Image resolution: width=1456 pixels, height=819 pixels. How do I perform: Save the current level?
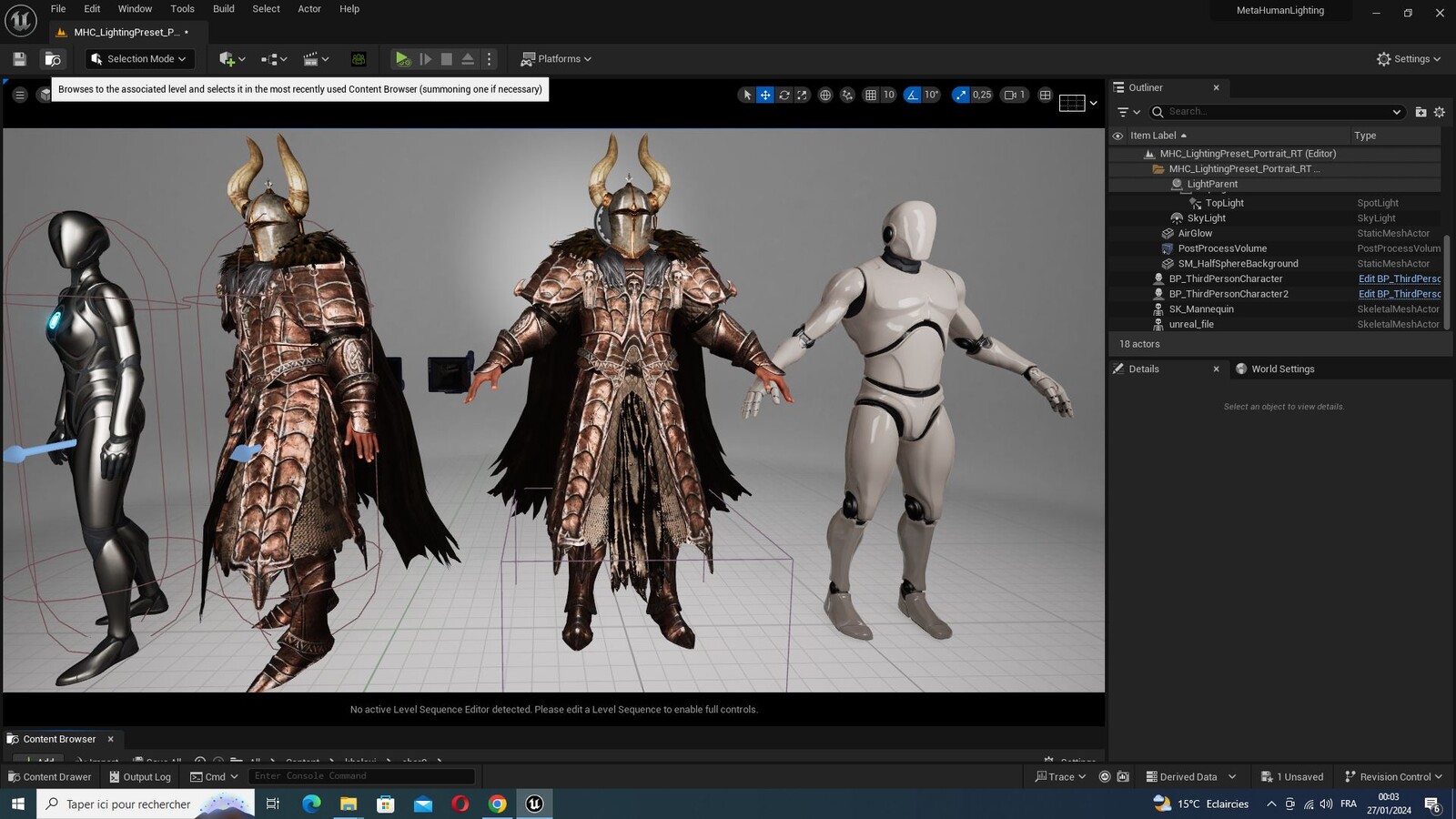19,59
